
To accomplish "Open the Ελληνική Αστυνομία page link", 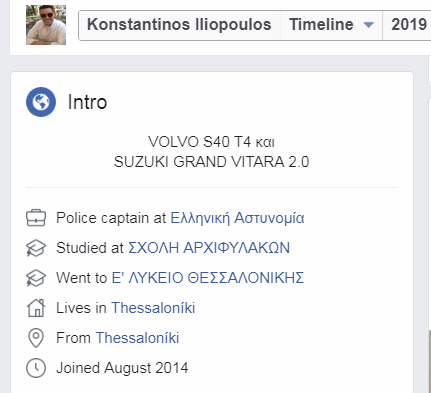I will pos(237,218).
